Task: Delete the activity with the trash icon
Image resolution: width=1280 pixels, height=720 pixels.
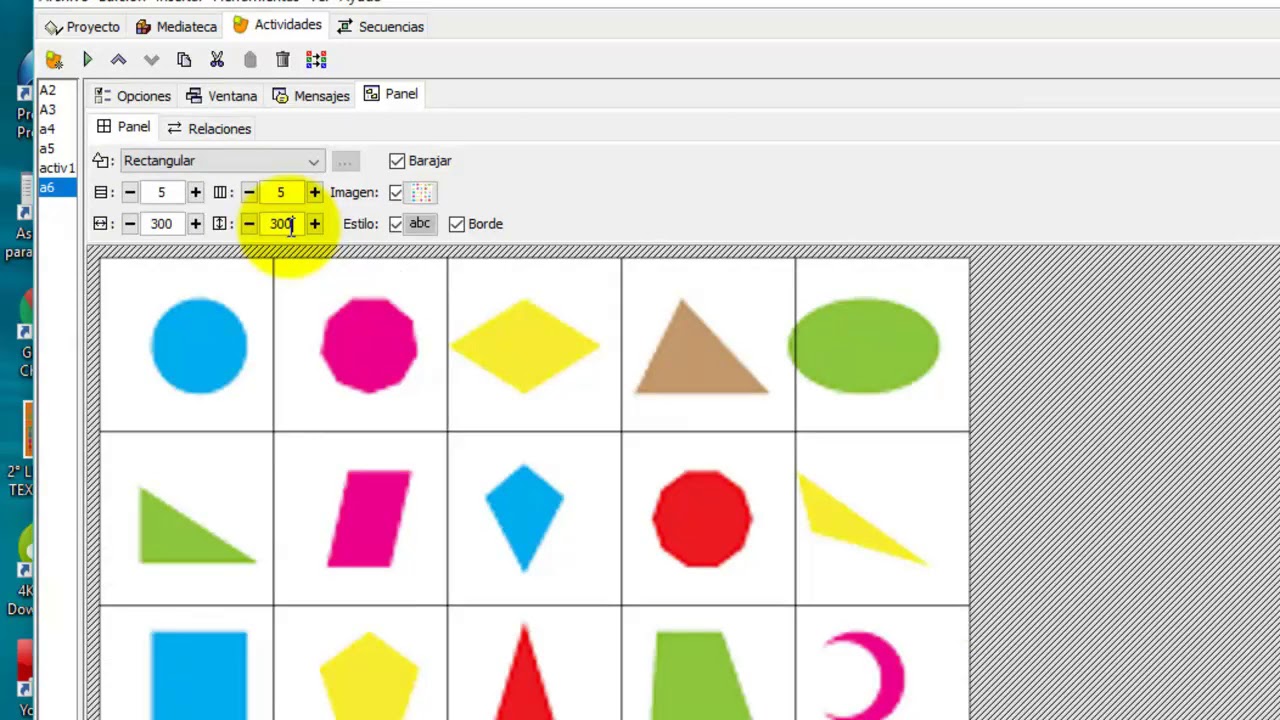Action: coord(283,60)
